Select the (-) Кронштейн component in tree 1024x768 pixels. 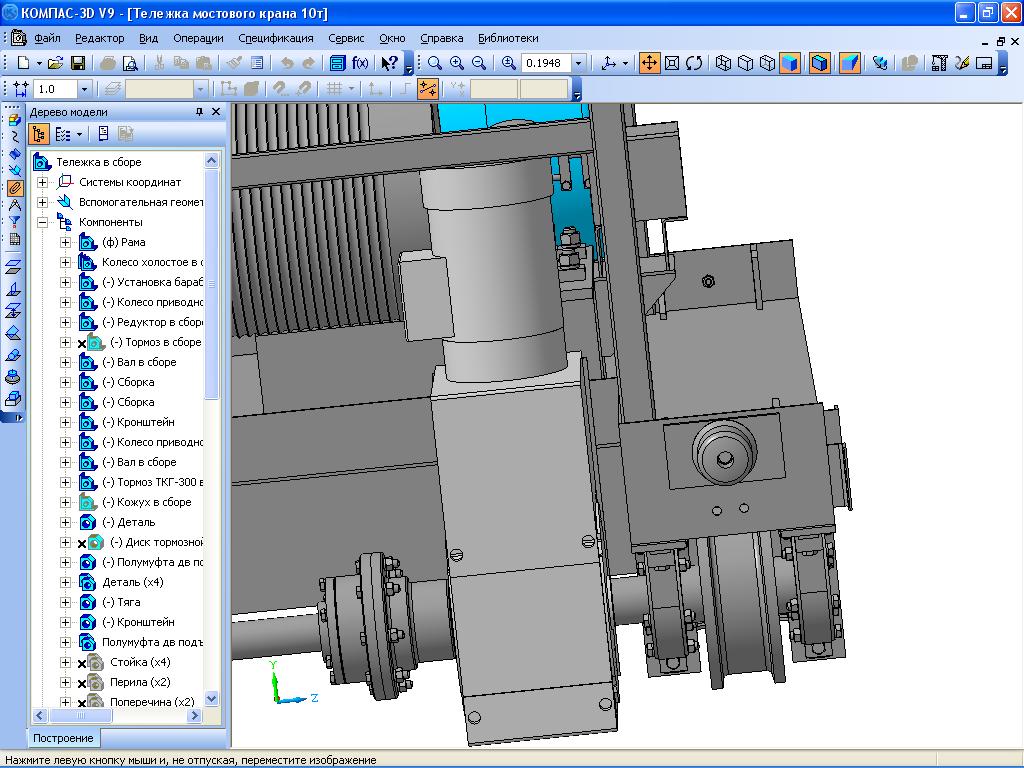pyautogui.click(x=138, y=422)
